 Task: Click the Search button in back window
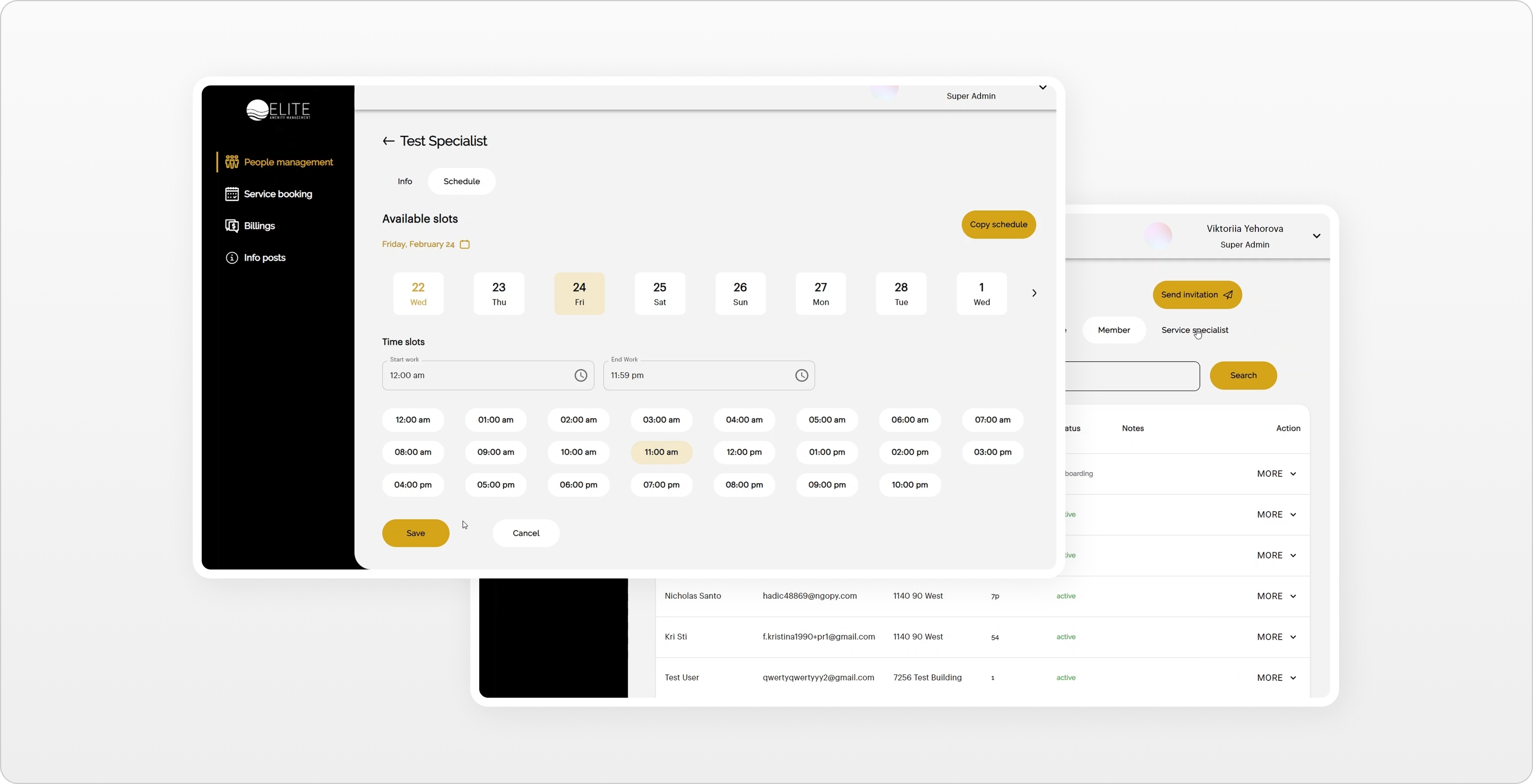pos(1243,375)
